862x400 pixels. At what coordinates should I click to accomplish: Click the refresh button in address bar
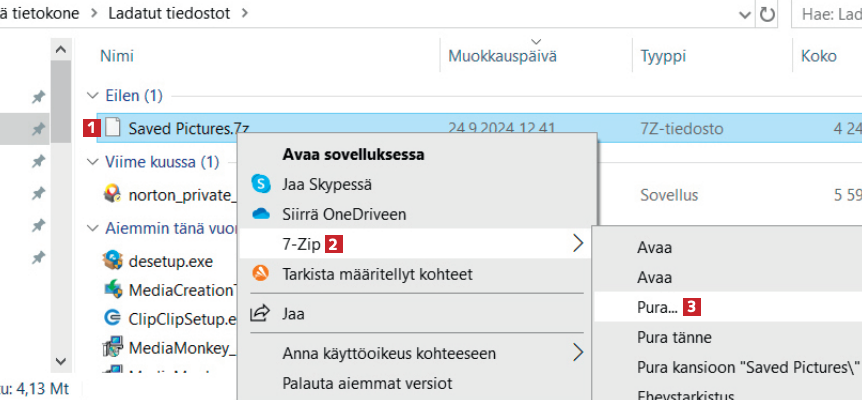pyautogui.click(x=768, y=15)
